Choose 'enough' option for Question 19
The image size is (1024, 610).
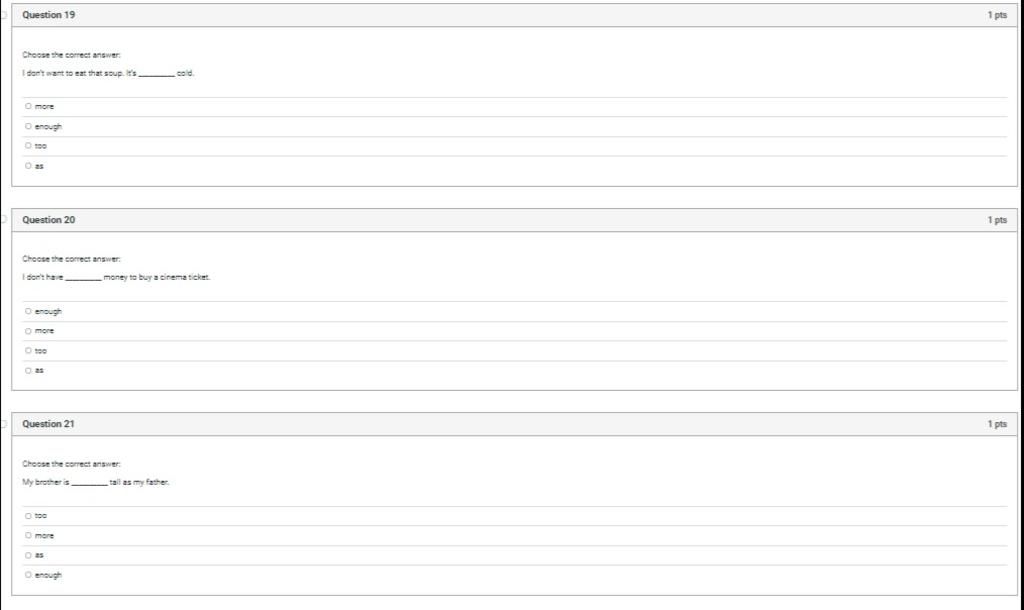(28, 126)
